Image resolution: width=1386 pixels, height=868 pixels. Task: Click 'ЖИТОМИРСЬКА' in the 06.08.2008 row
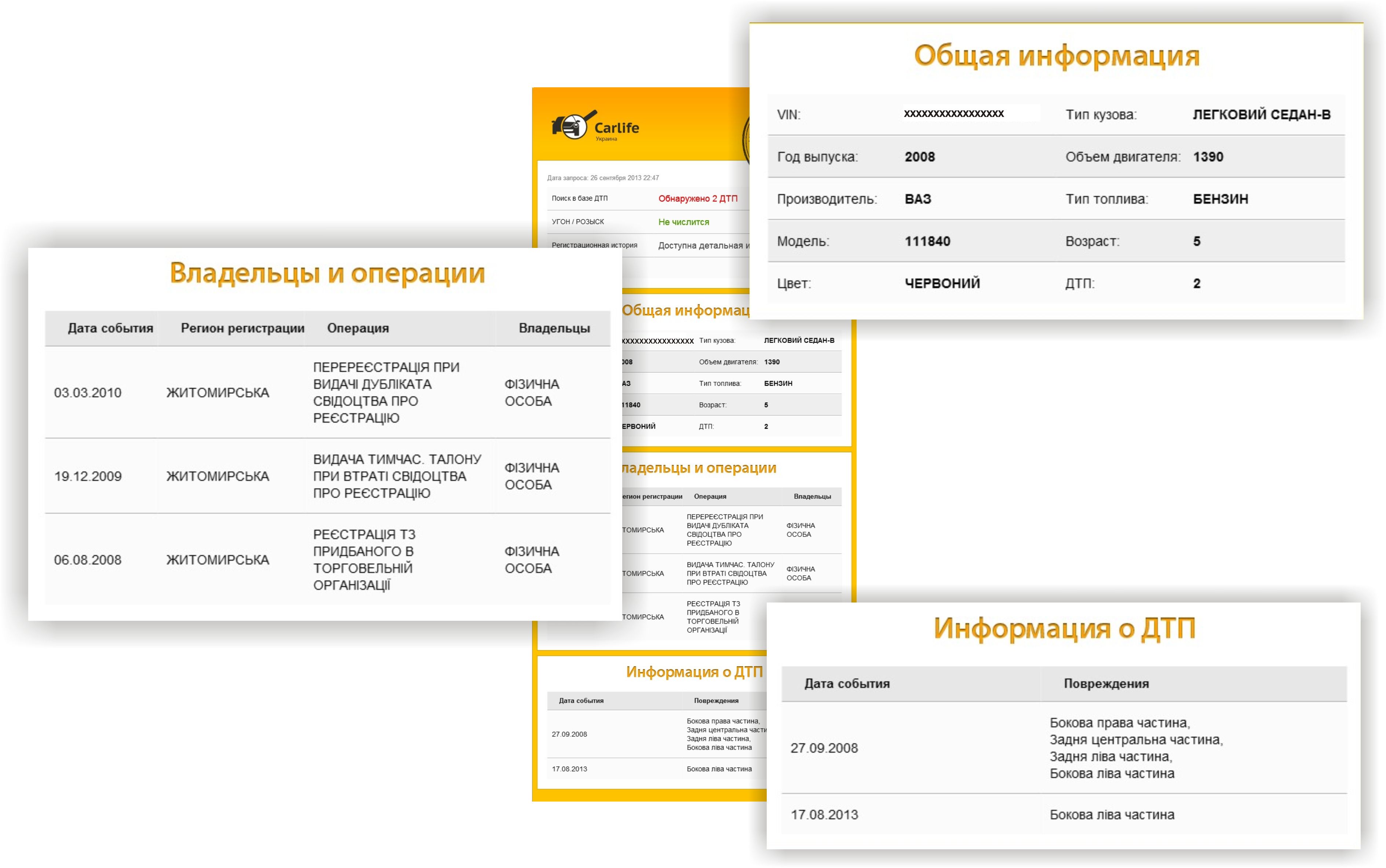pos(217,560)
